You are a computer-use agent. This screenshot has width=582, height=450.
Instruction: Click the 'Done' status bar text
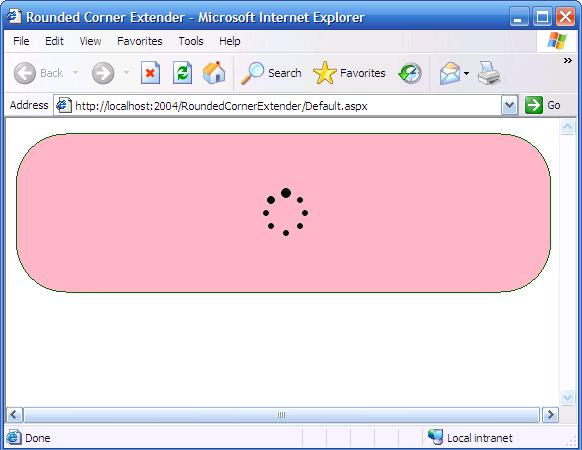[x=37, y=438]
